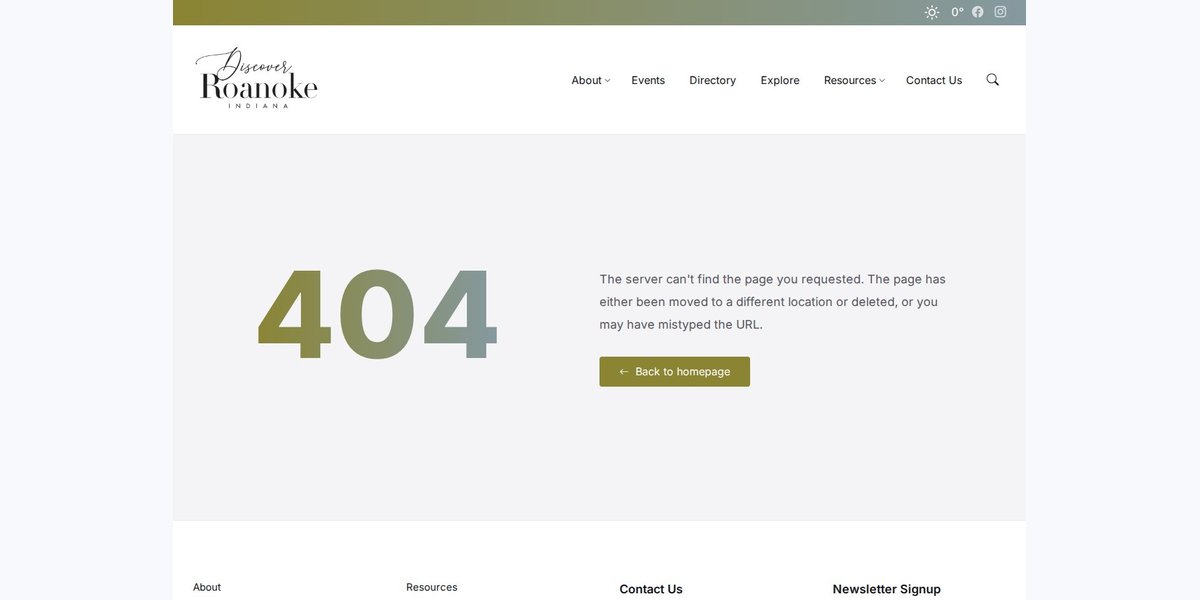Open the Facebook icon link
Viewport: 1200px width, 600px height.
pos(978,12)
